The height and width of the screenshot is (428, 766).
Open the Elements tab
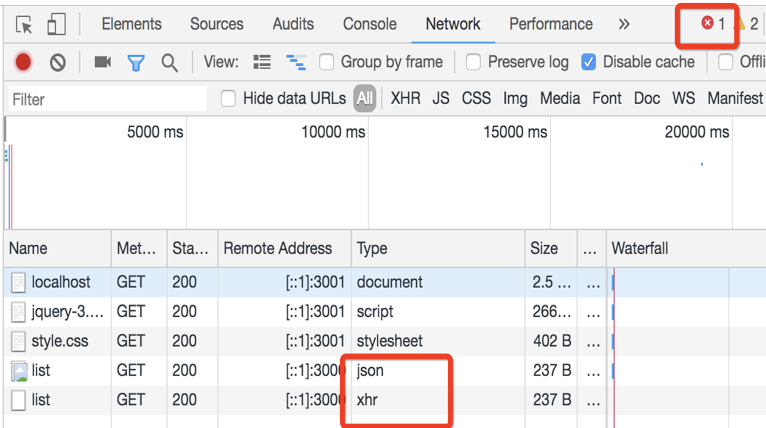pos(131,24)
